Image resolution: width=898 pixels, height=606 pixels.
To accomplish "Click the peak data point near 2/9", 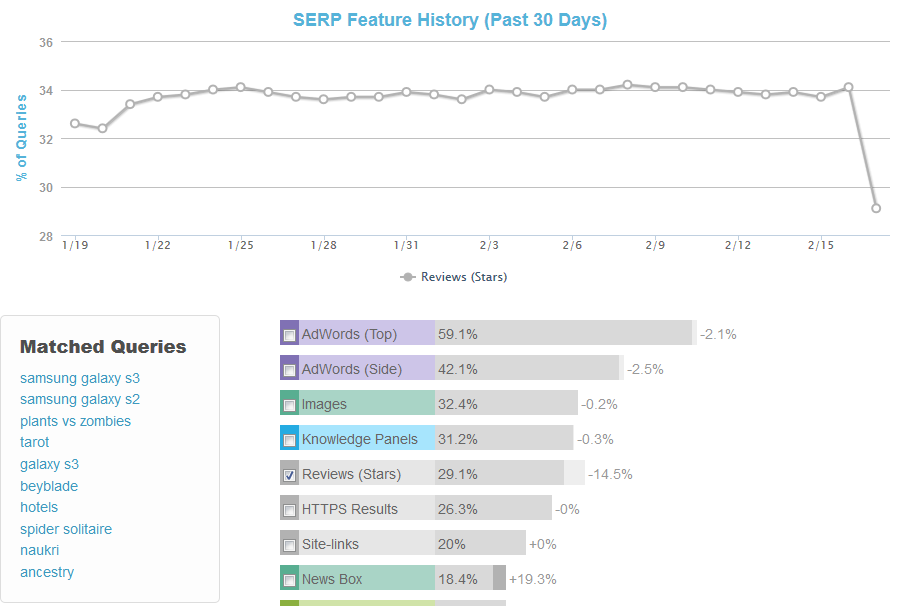I will (x=627, y=85).
